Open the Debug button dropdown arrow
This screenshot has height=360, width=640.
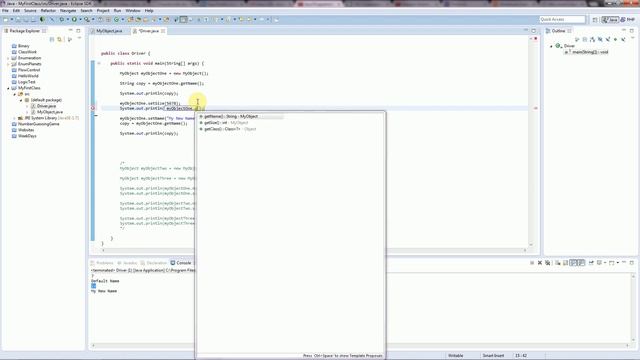click(67, 20)
